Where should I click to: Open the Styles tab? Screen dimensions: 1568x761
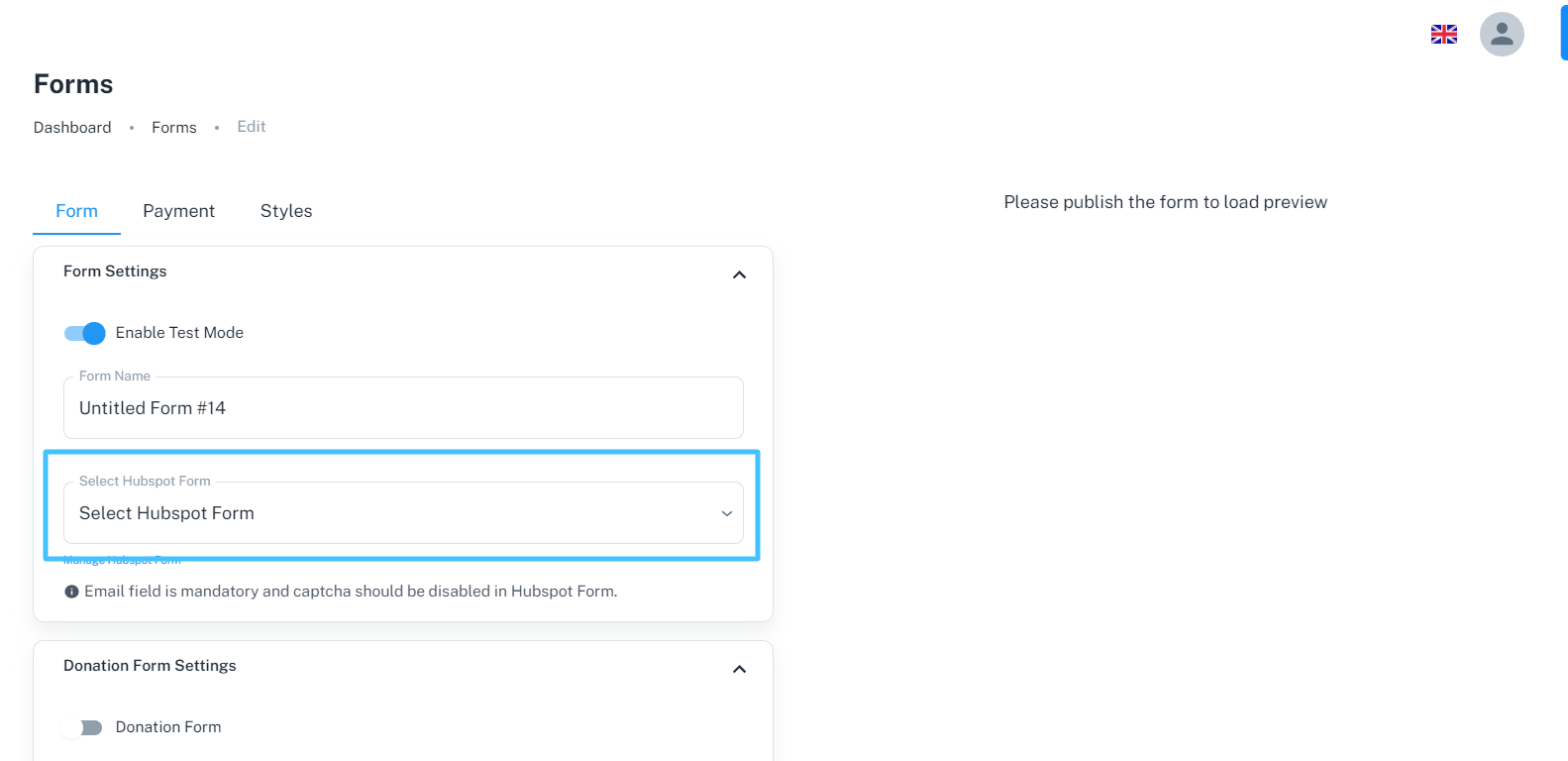[x=285, y=210]
